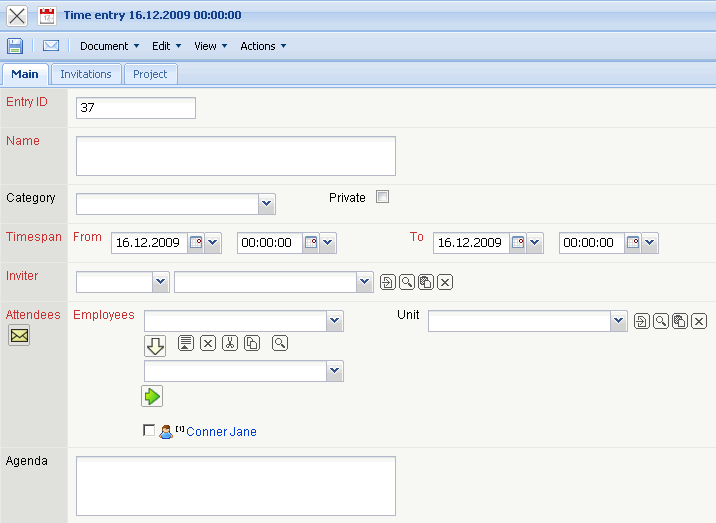Click the send email envelope toolbar icon

[x=50, y=46]
